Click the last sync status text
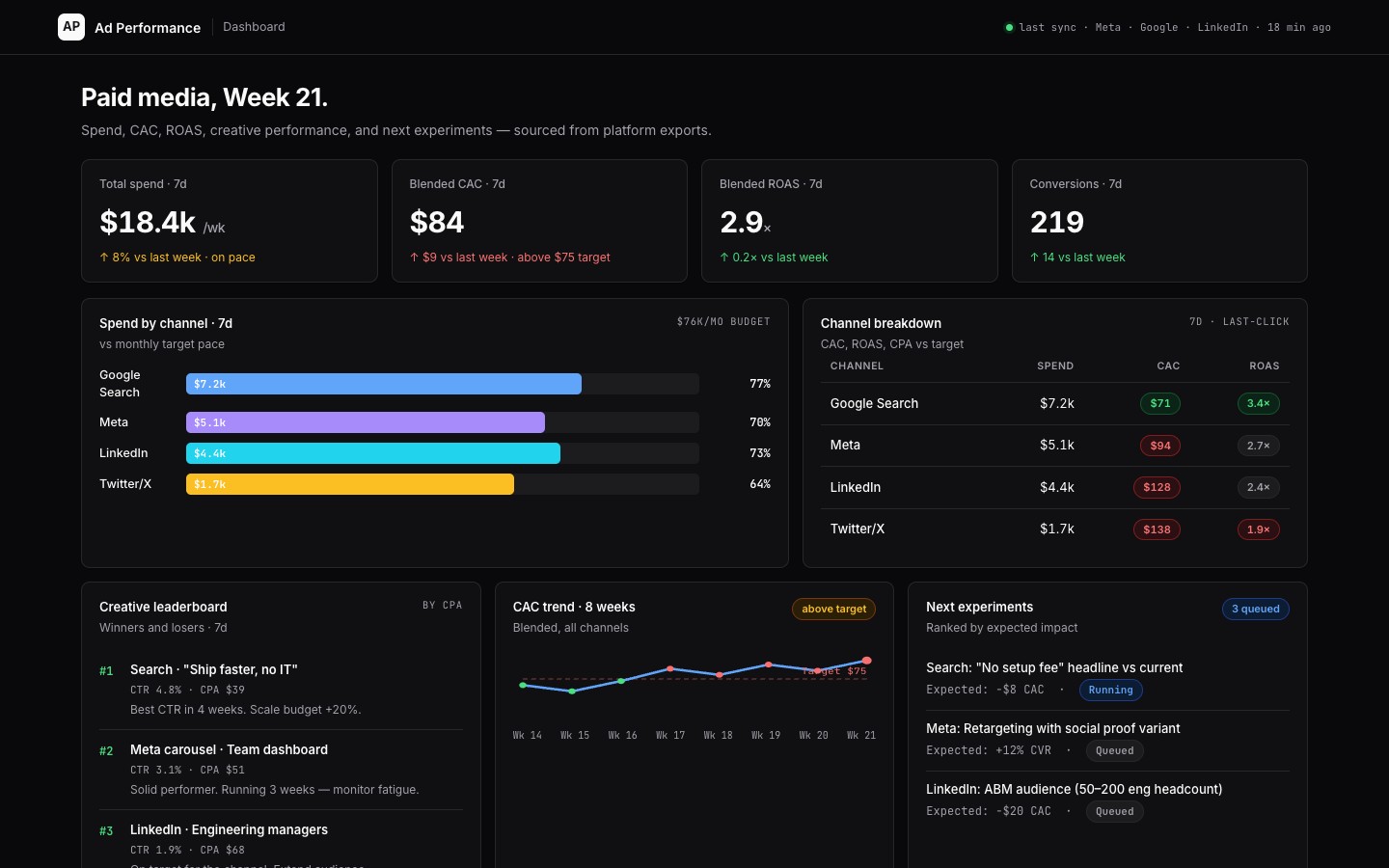1389x868 pixels. tap(1175, 28)
